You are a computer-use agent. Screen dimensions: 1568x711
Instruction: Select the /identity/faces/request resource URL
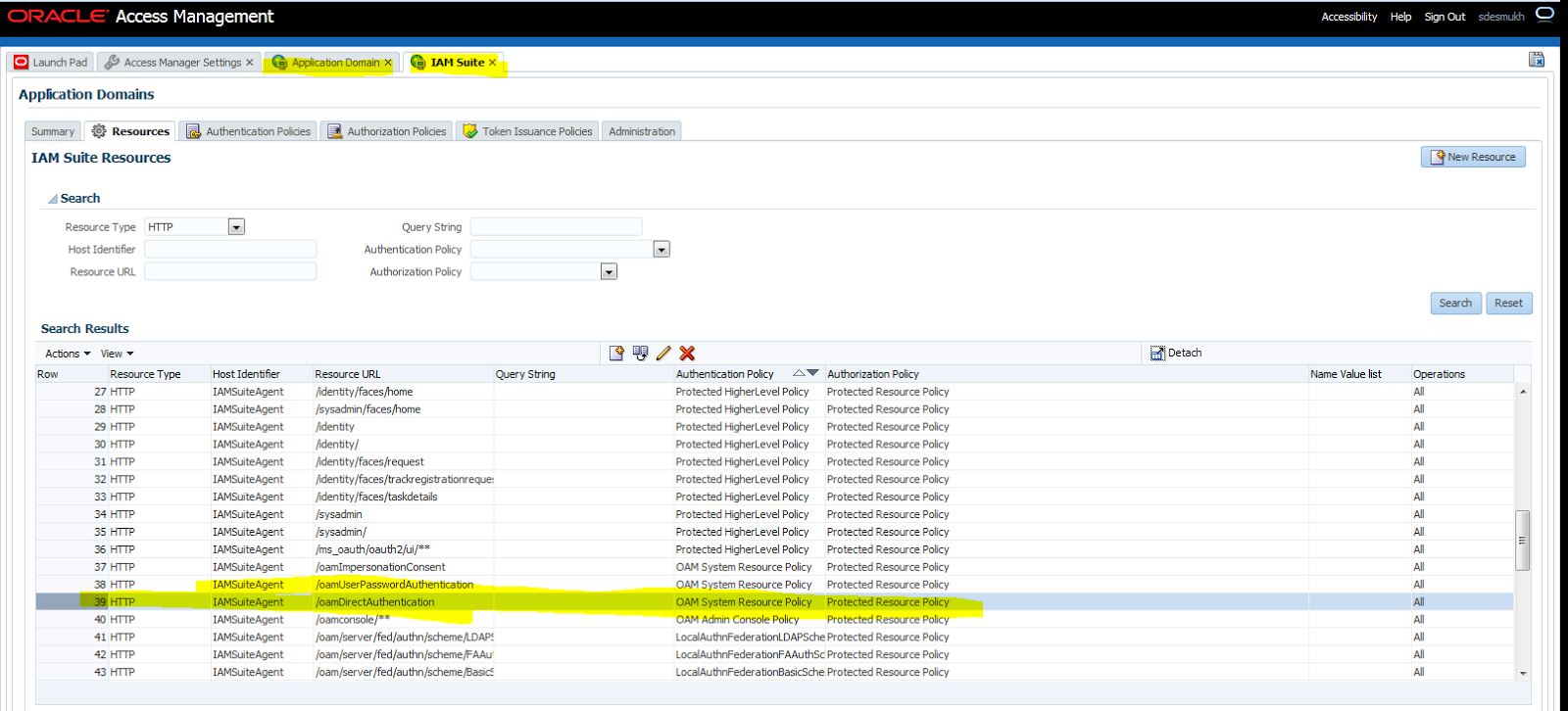369,462
